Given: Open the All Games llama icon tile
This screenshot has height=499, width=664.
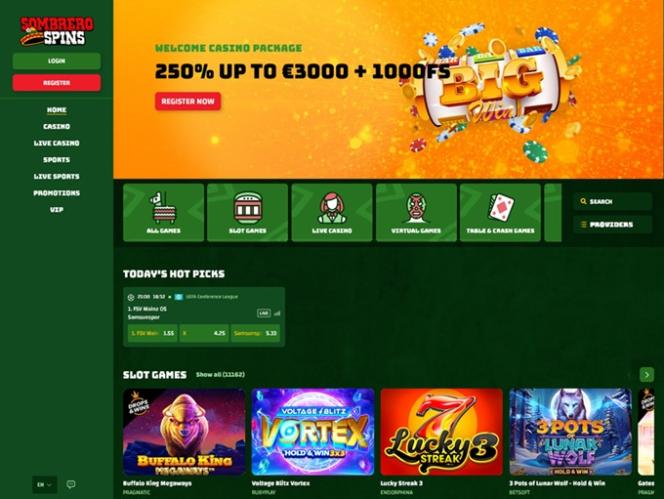Looking at the screenshot, I should click(x=163, y=212).
